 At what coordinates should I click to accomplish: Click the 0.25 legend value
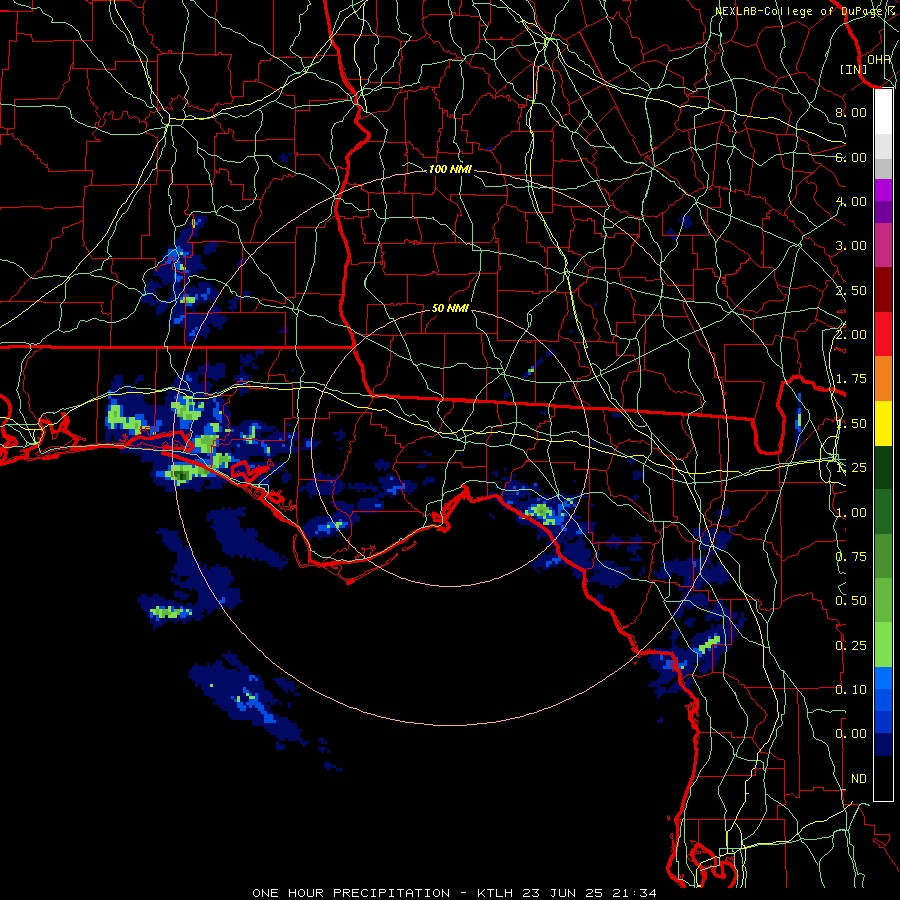pyautogui.click(x=851, y=646)
